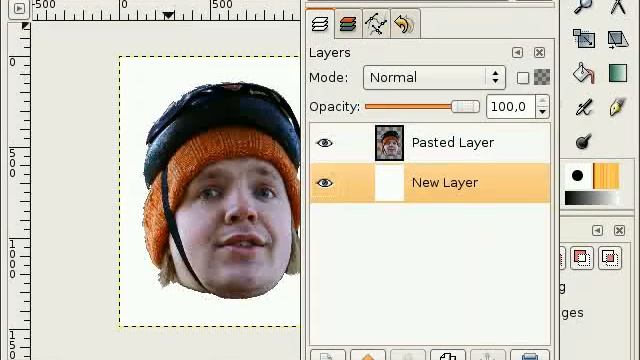Decrease opacity with the down stepper arrow
The width and height of the screenshot is (640, 360).
point(542,112)
